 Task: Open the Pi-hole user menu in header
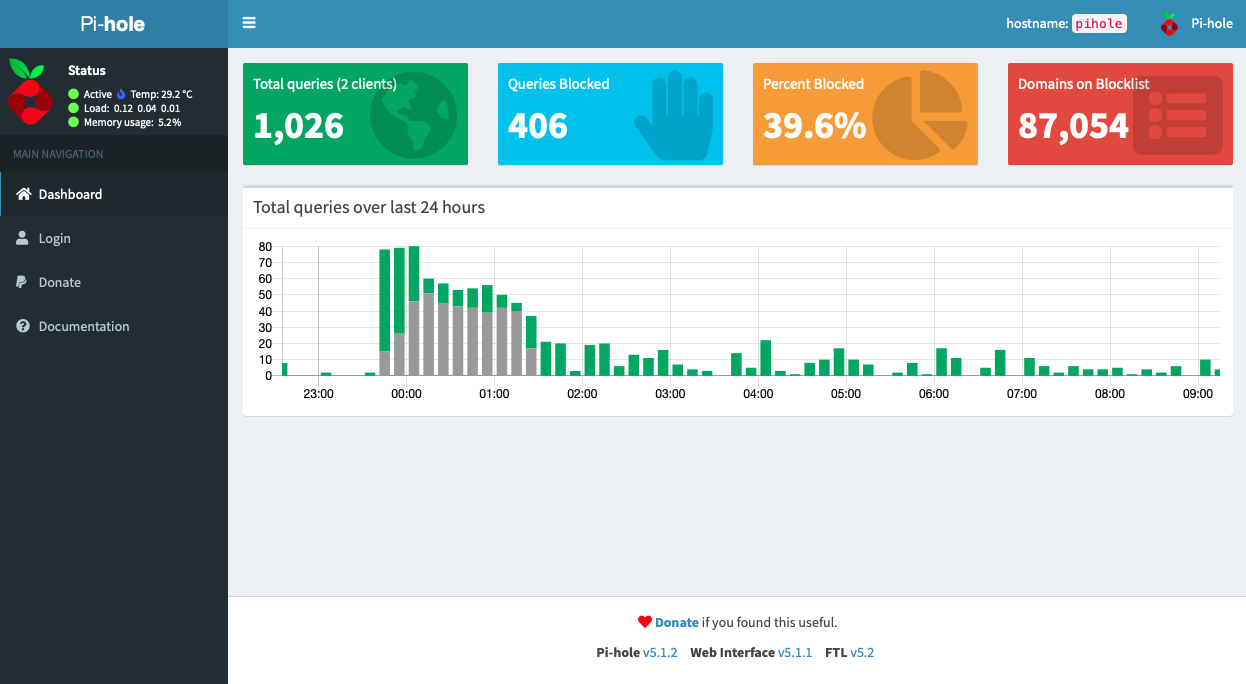click(1196, 23)
